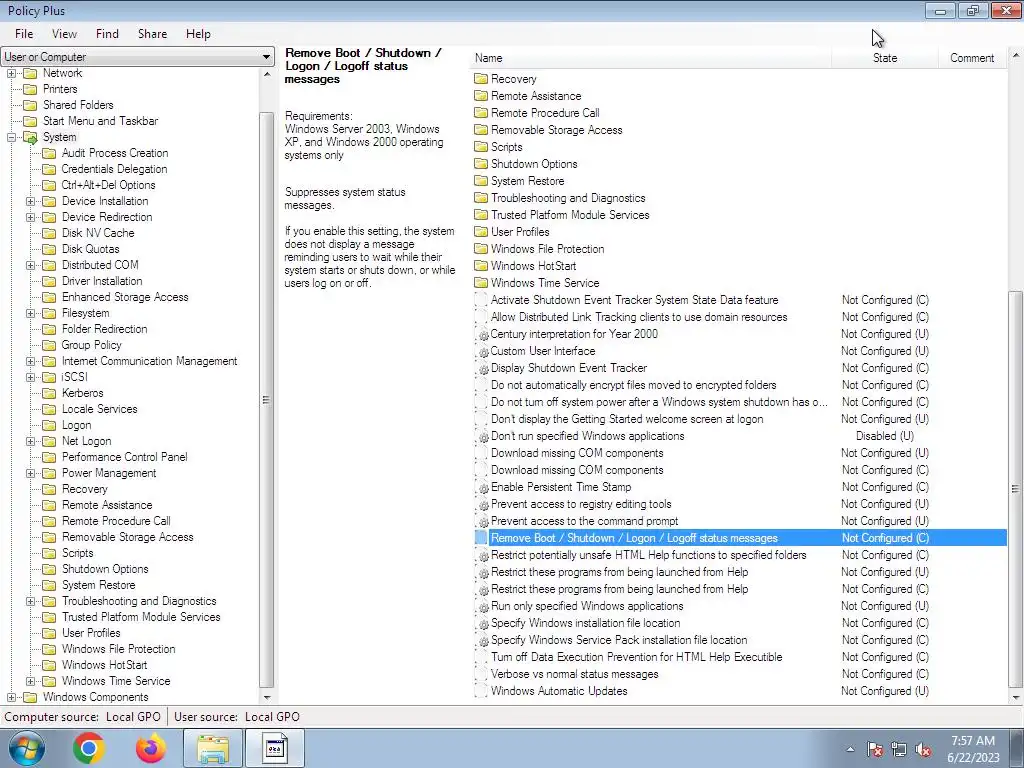Select Start Menu and Taskbar in the tree
1024x768 pixels.
click(x=101, y=121)
